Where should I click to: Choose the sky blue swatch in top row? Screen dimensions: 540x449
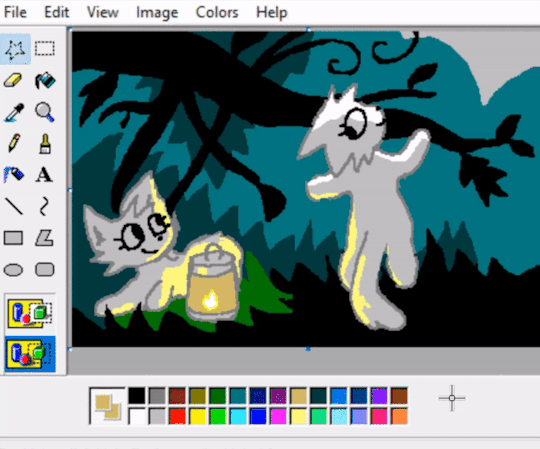click(x=339, y=396)
